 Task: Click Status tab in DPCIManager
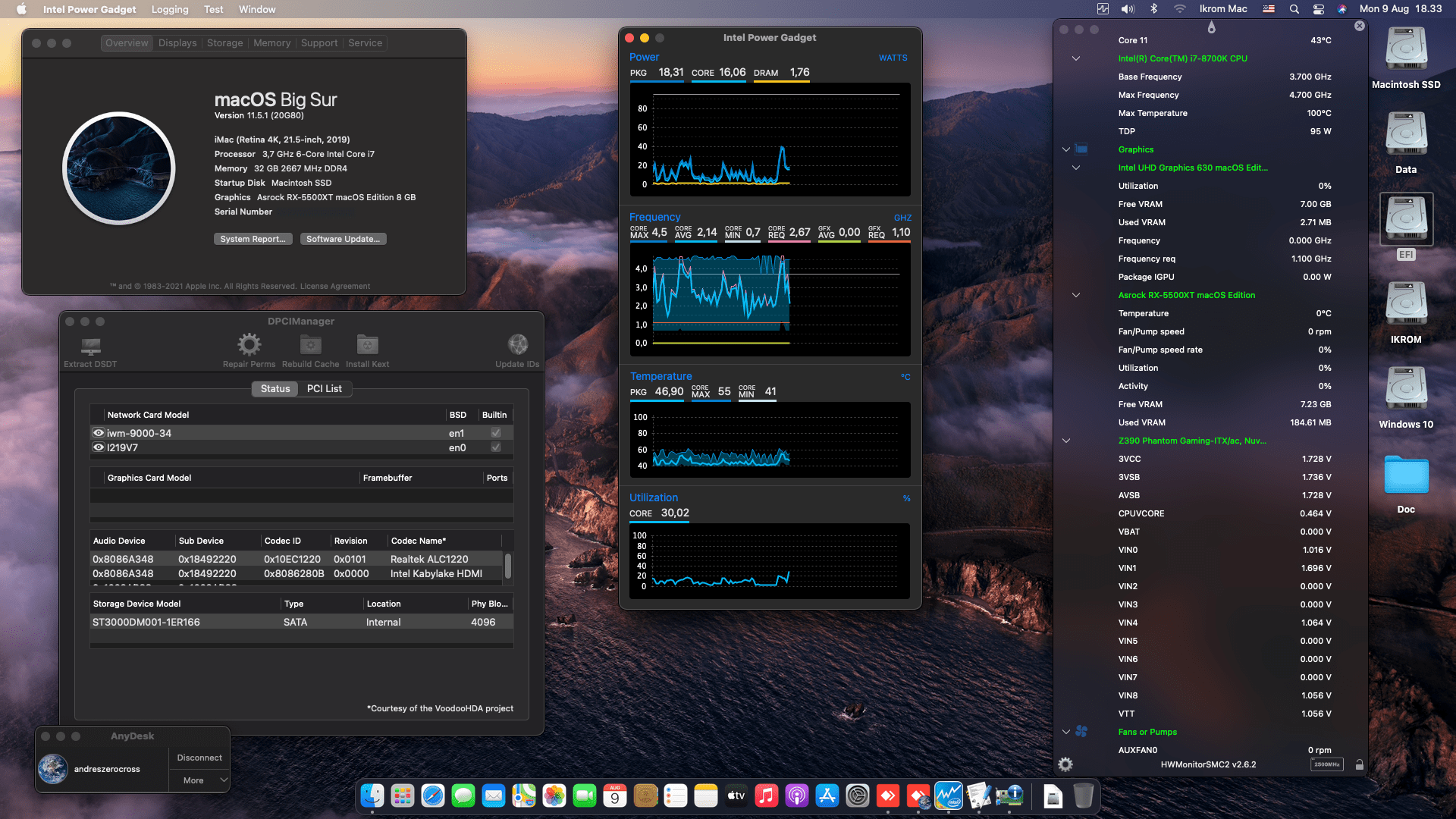point(275,388)
